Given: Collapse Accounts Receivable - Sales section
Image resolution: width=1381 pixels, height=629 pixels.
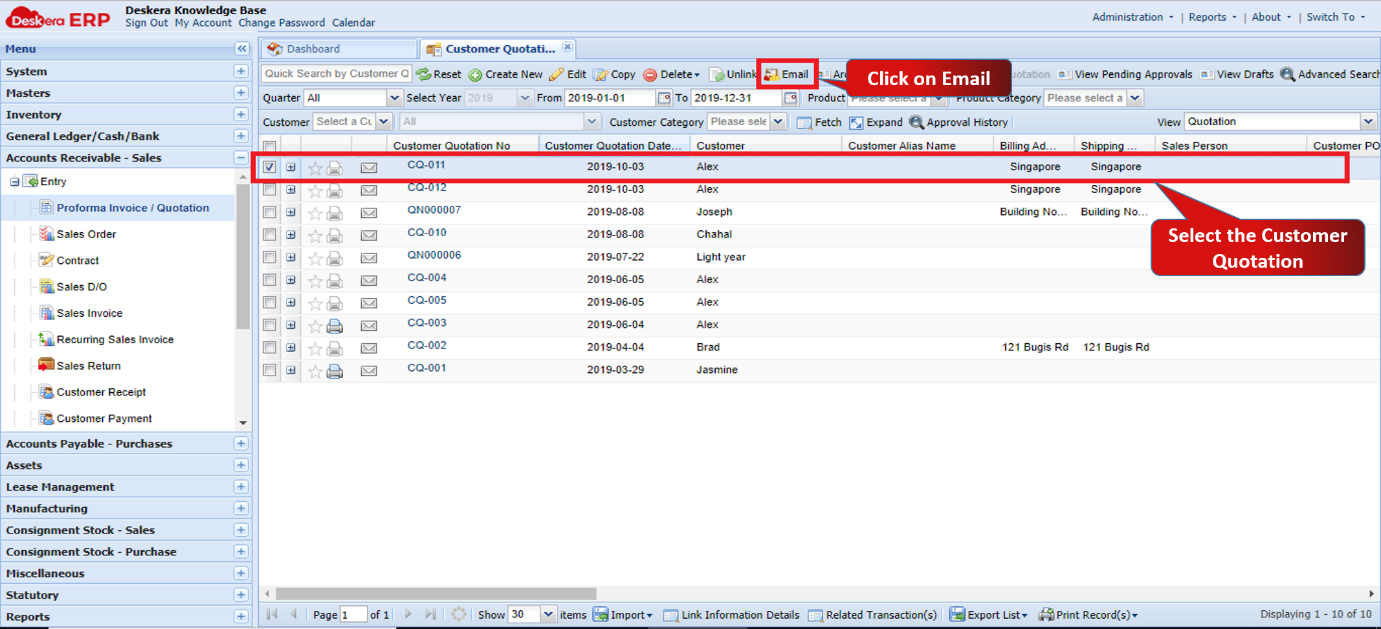Looking at the screenshot, I should click(241, 158).
